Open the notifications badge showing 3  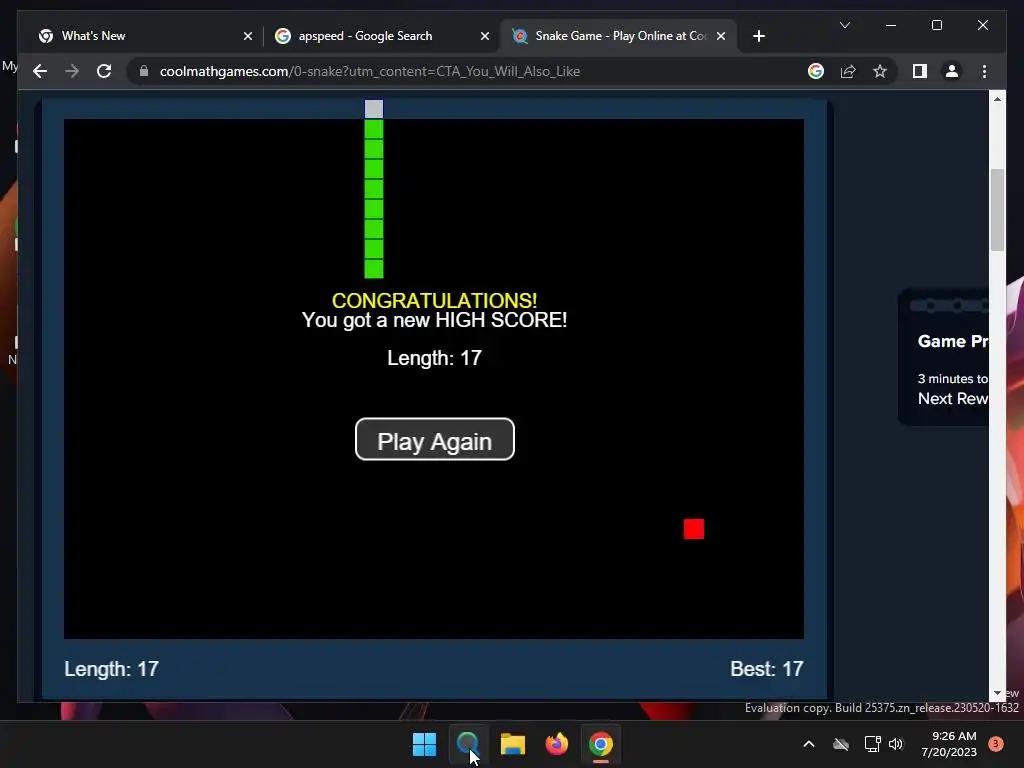point(995,744)
